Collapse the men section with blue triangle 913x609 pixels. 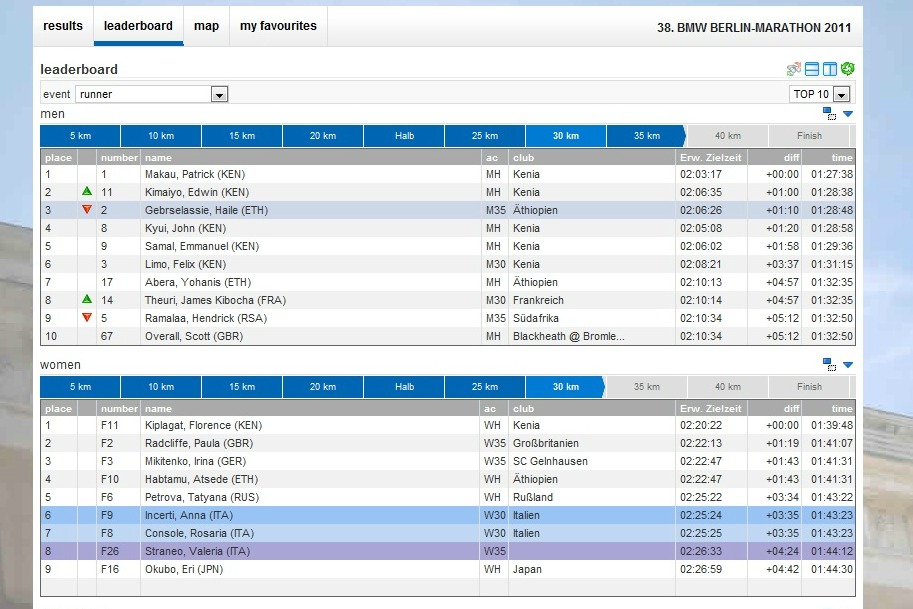pyautogui.click(x=848, y=114)
